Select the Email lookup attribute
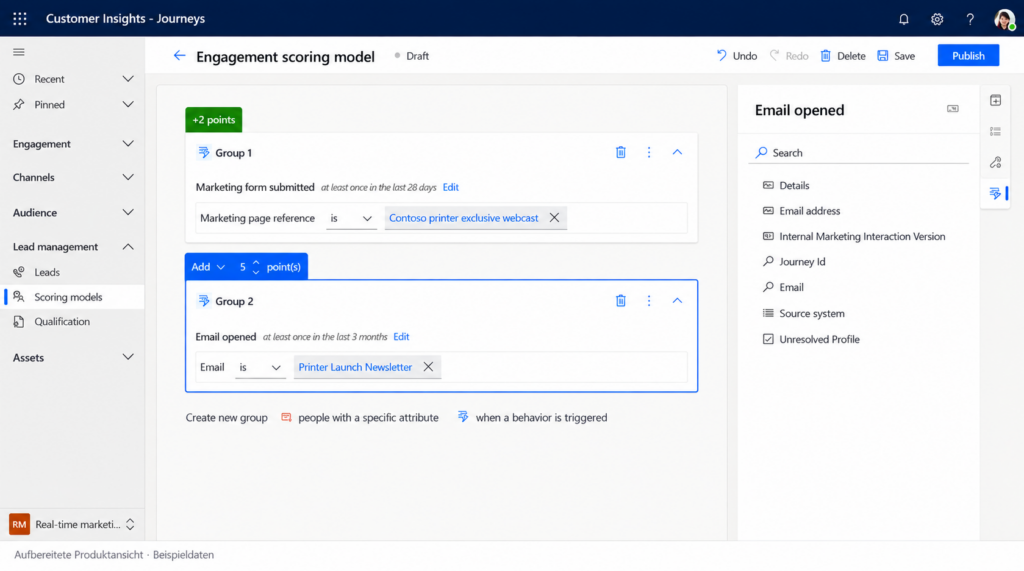1024x571 pixels. pos(783,287)
